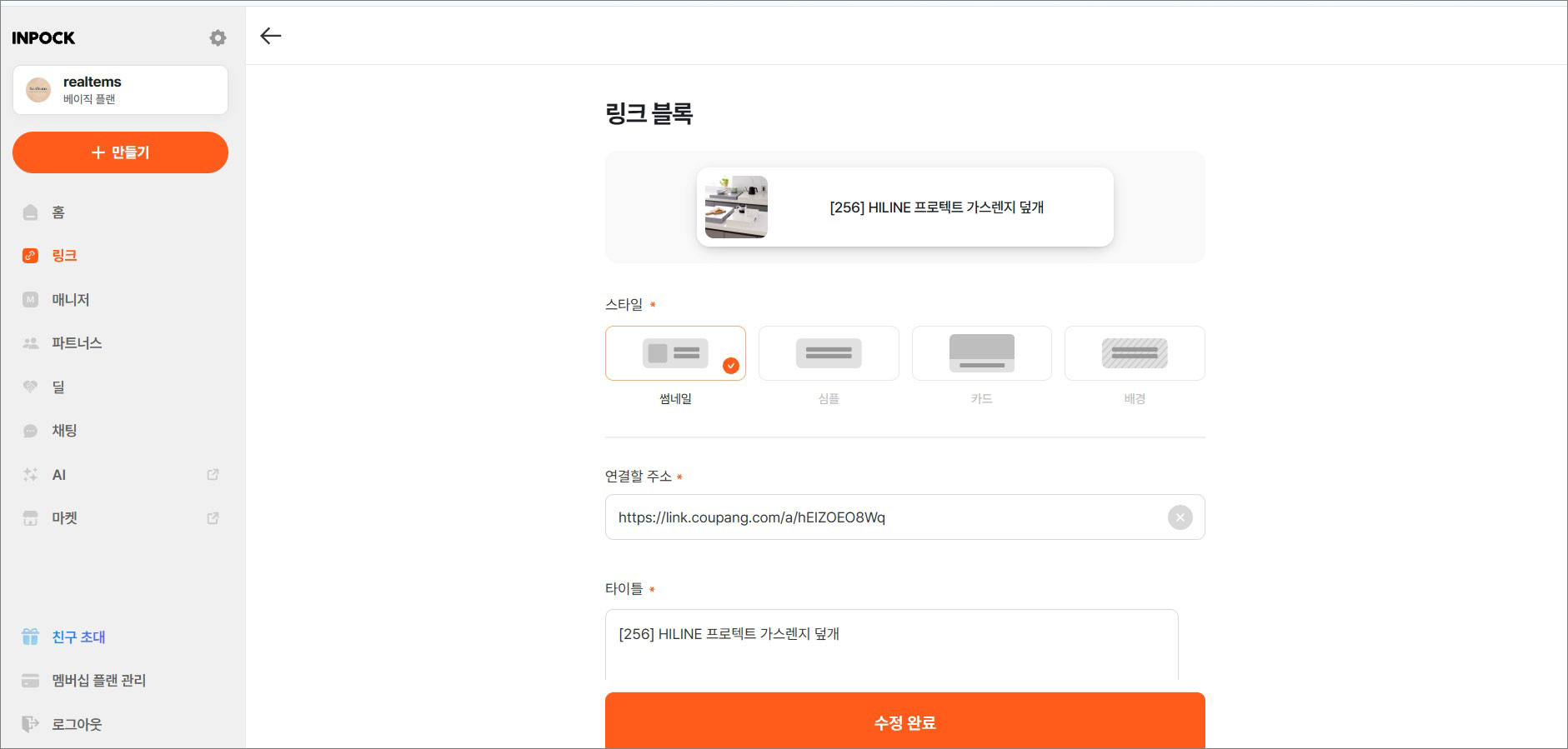Screen dimensions: 1568x749
Task: Select the 카드 style option
Action: tap(982, 353)
